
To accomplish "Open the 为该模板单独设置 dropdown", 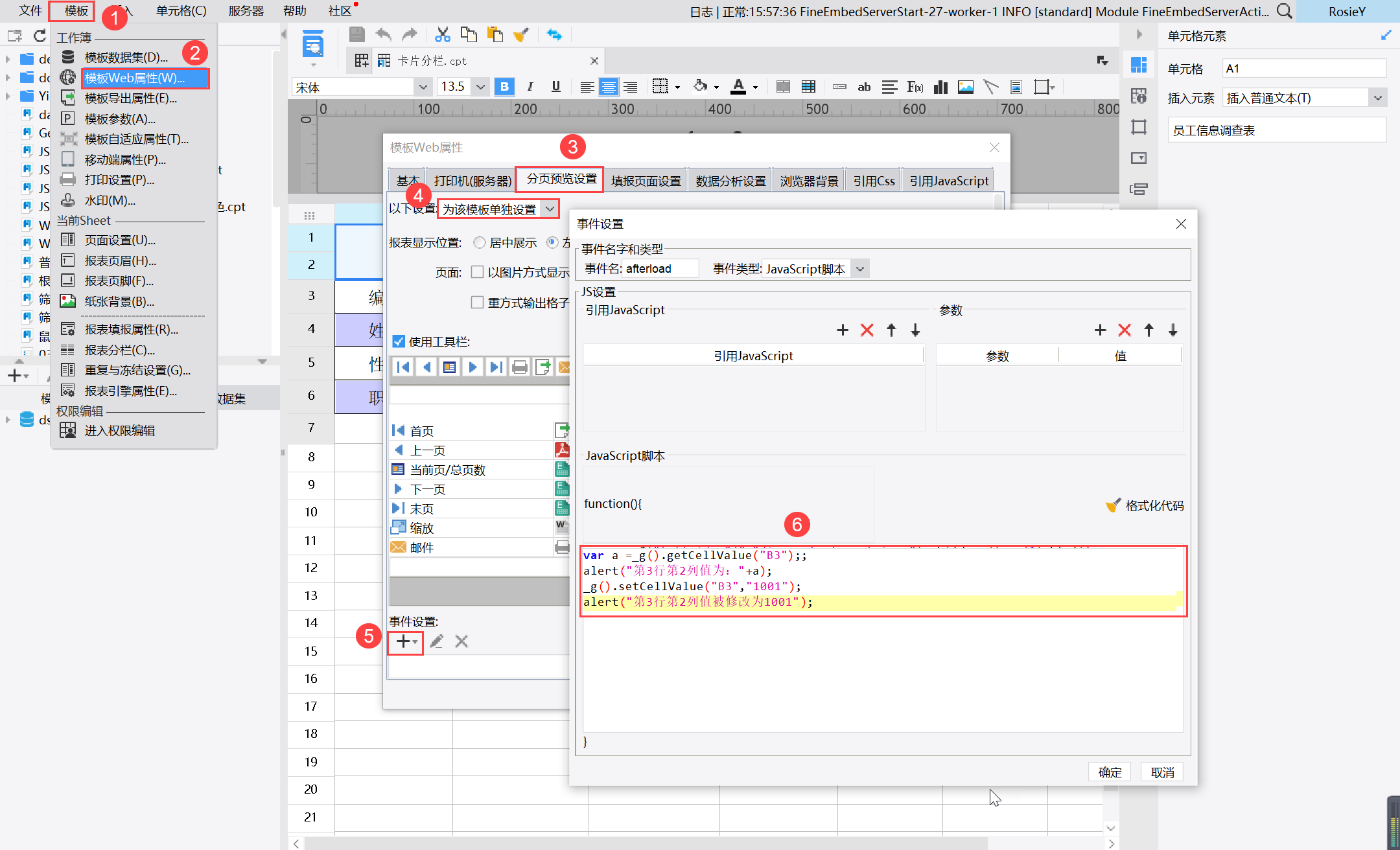I will click(550, 209).
